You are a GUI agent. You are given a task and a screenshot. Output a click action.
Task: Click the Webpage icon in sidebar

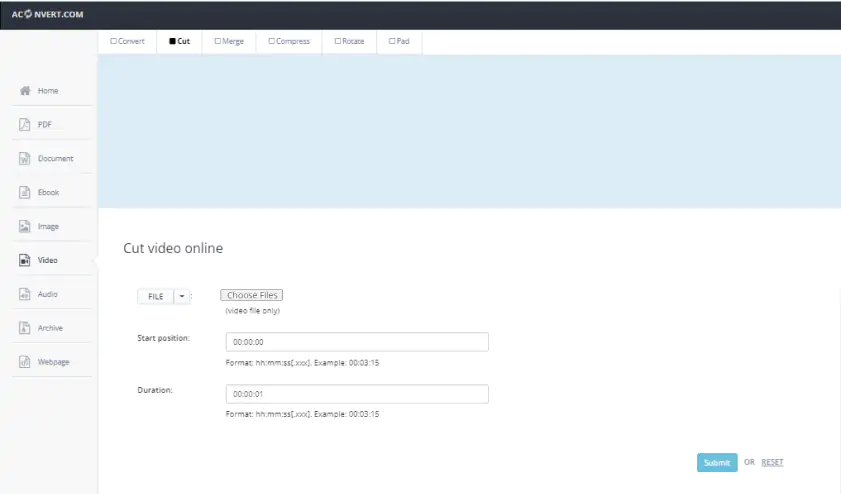click(x=25, y=362)
